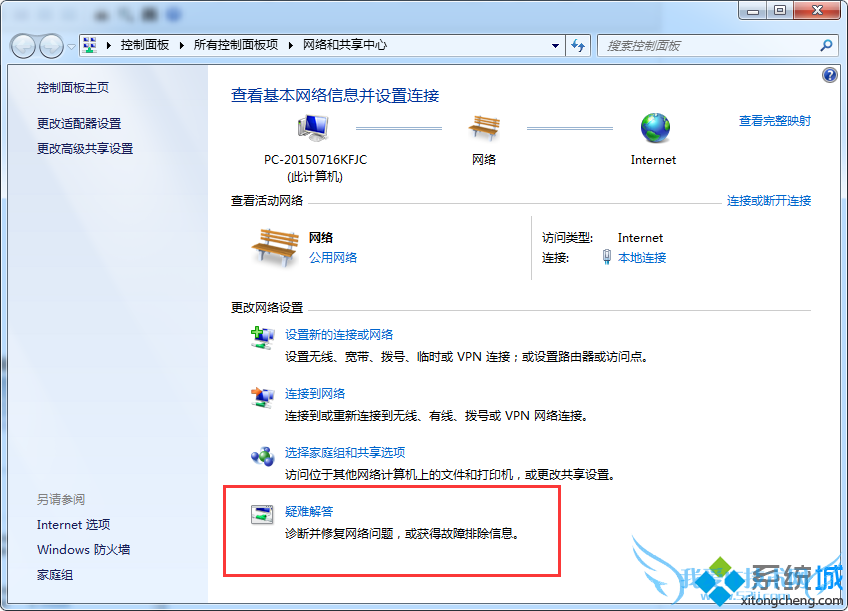The height and width of the screenshot is (611, 848).
Task: Click the 疑难解答 troubleshooter icon
Action: [262, 514]
